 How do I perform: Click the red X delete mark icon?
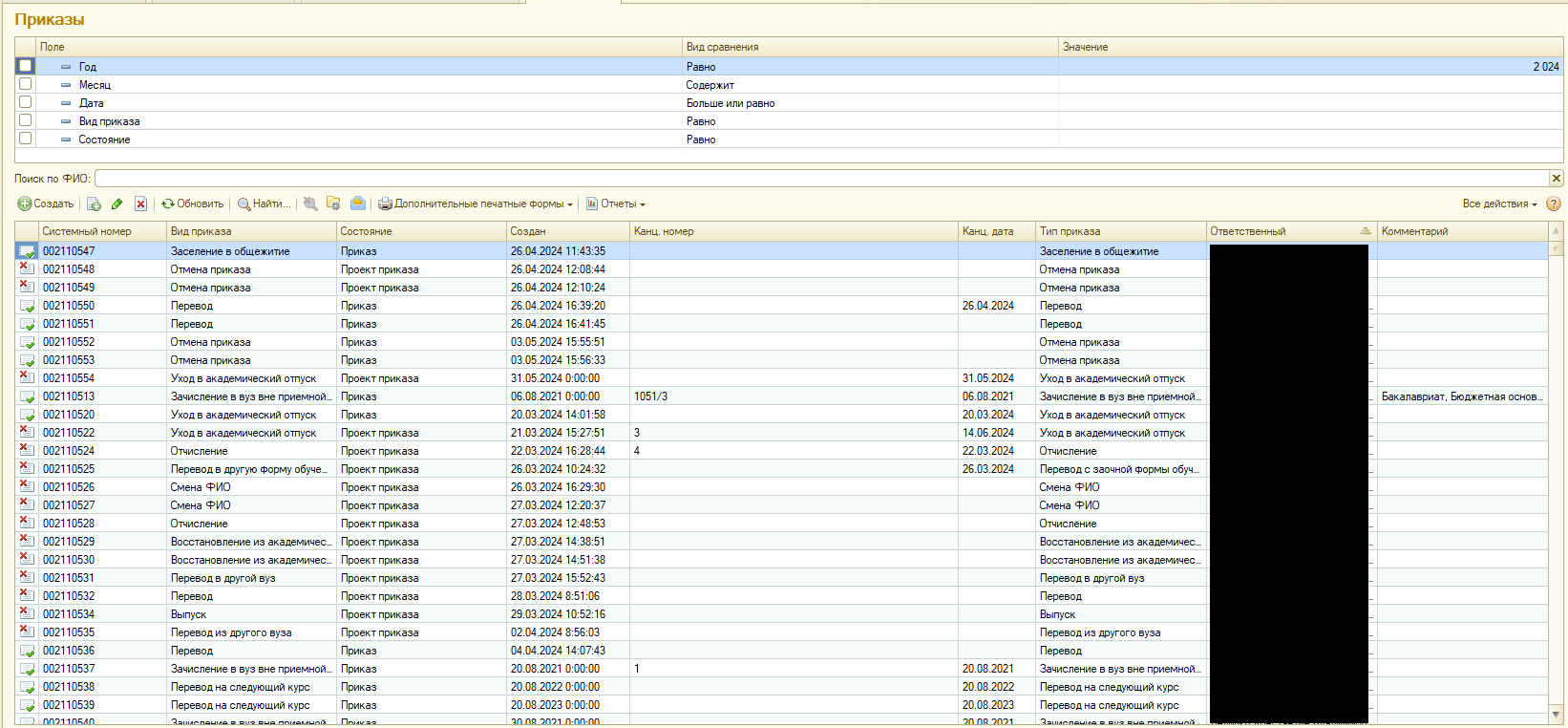[x=141, y=203]
